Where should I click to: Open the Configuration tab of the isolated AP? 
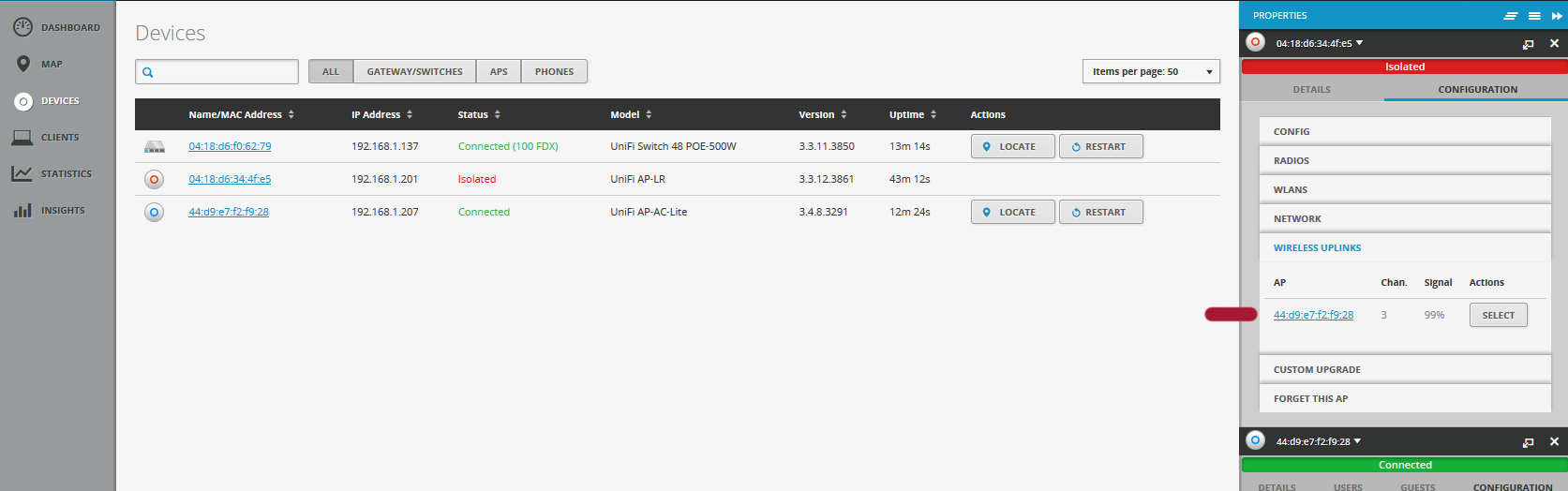pos(1477,90)
